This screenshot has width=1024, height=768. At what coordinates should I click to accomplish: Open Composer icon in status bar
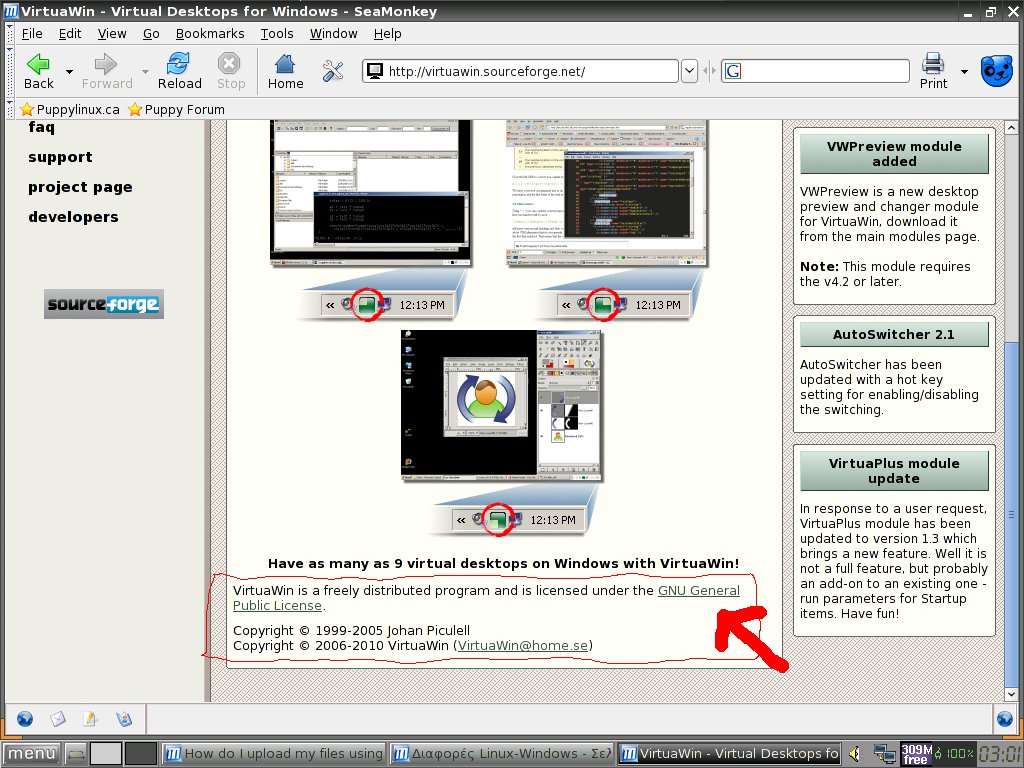[90, 719]
